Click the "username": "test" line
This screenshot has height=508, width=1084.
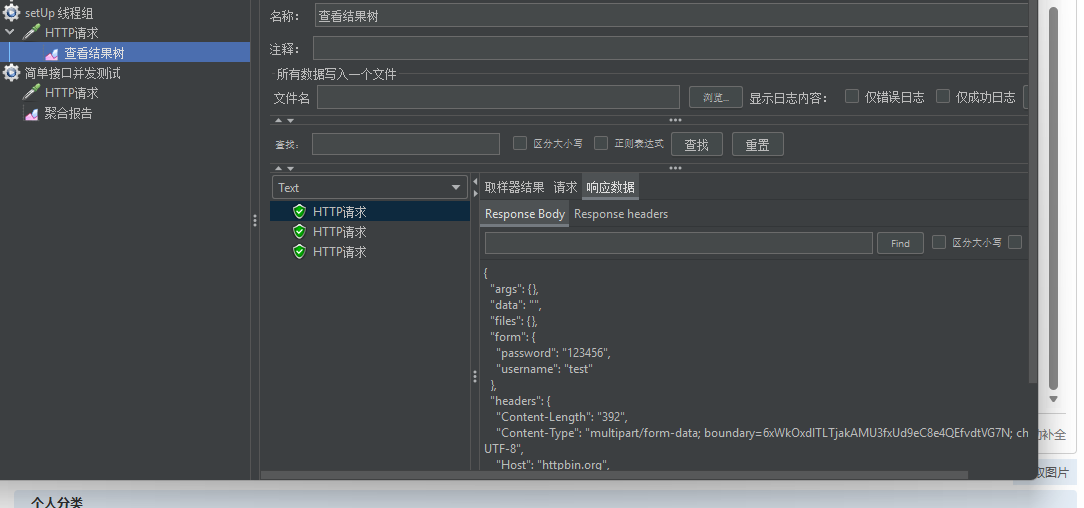[546, 369]
